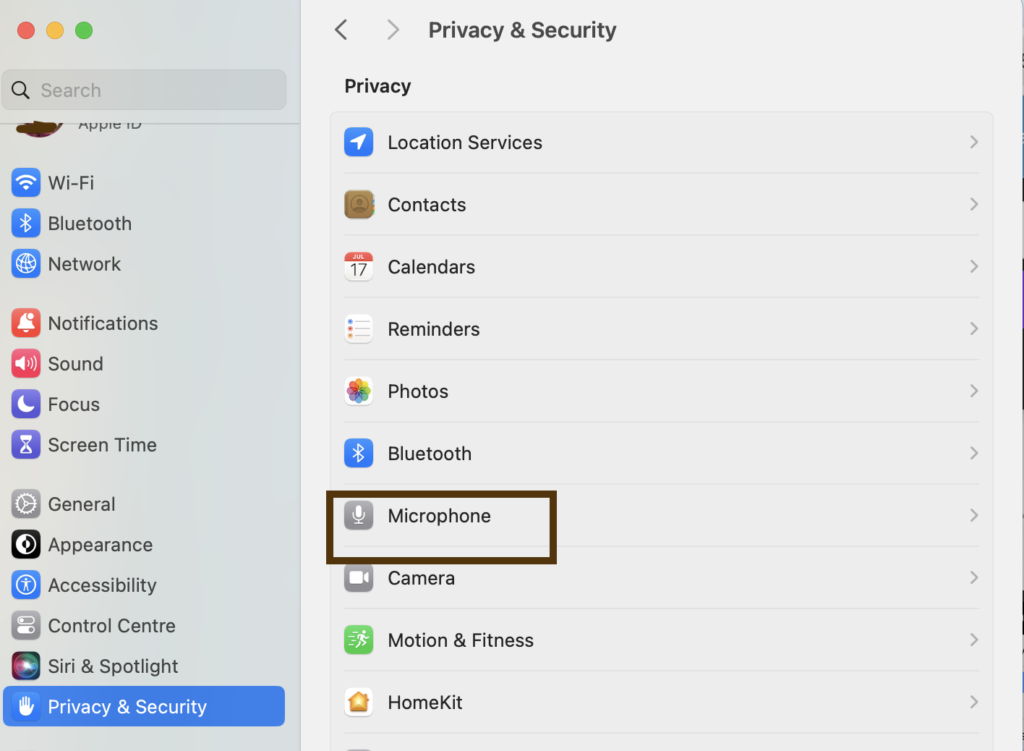The width and height of the screenshot is (1024, 751).
Task: Open Notifications in the sidebar
Action: pyautogui.click(x=102, y=323)
